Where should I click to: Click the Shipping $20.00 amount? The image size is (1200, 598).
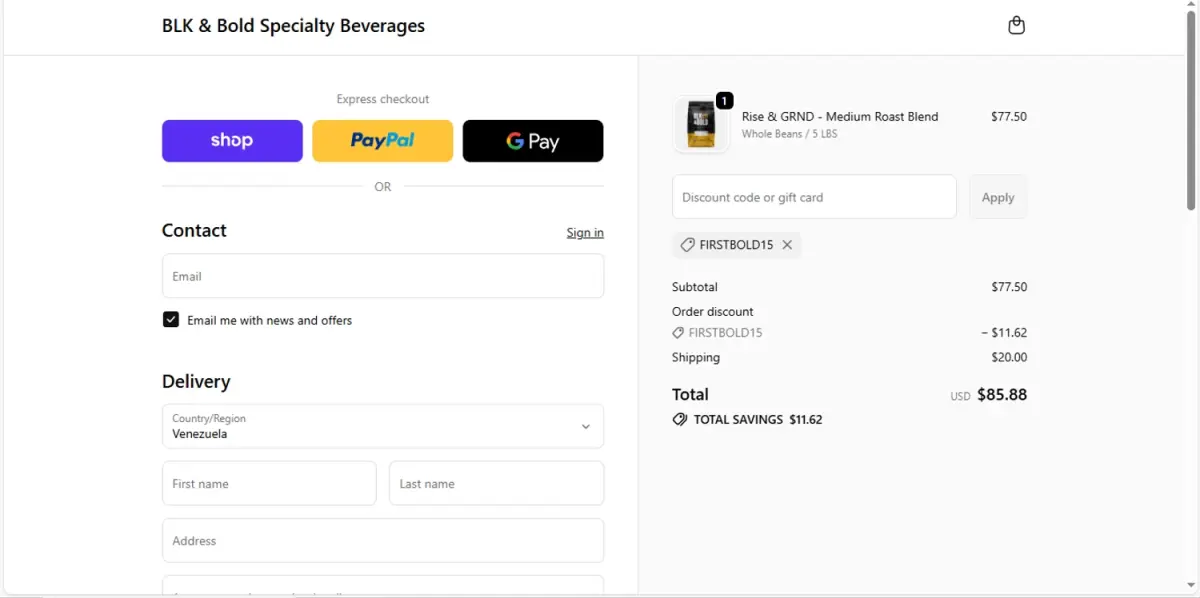[x=1009, y=358]
